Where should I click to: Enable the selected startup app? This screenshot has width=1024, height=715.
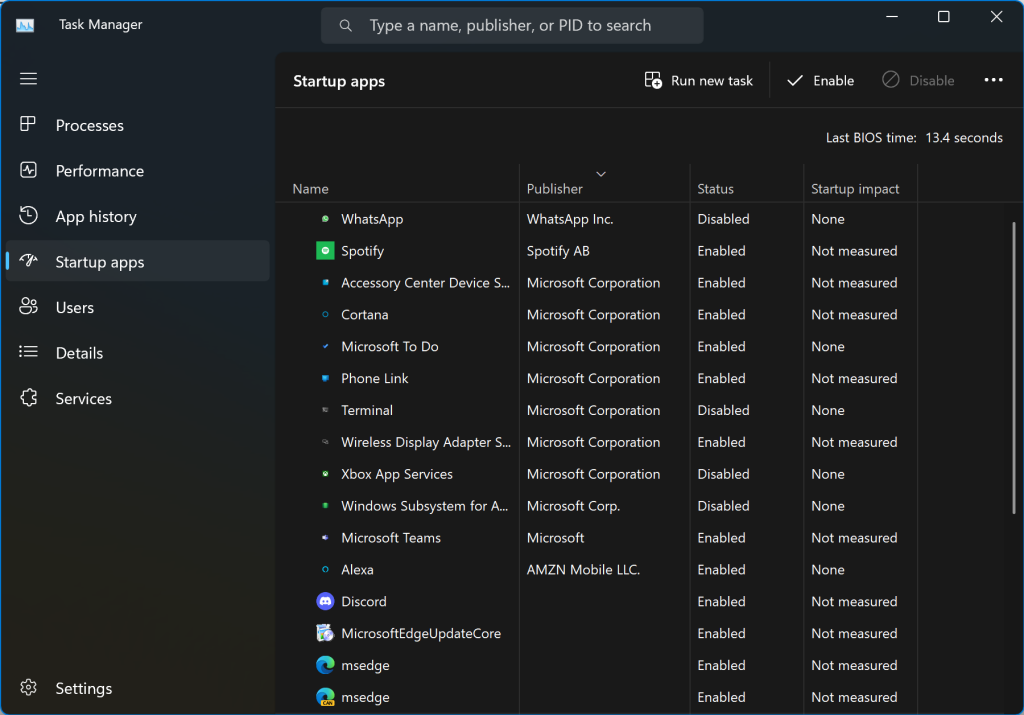coord(820,81)
